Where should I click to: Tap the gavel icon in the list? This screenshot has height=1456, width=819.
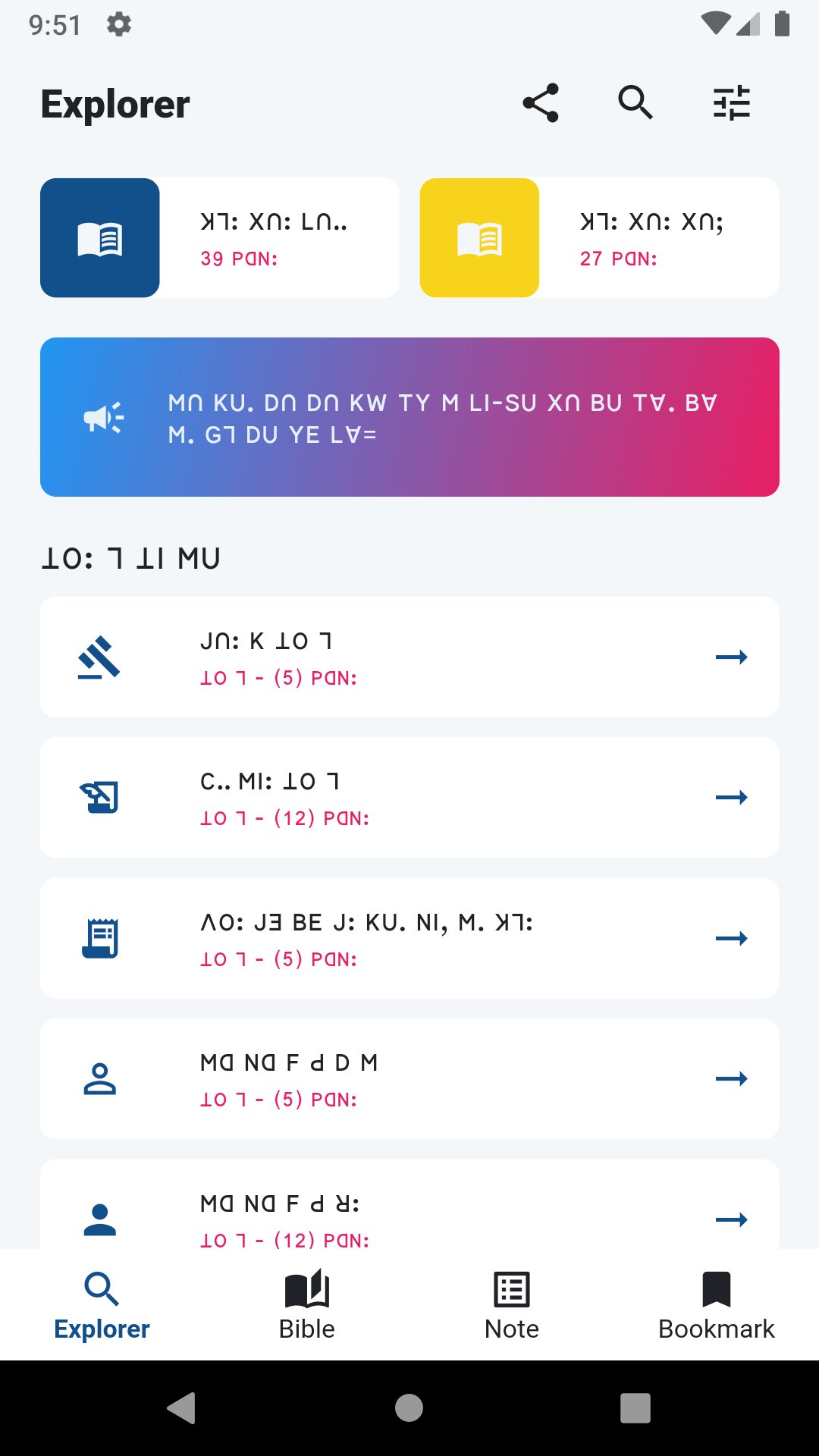100,657
